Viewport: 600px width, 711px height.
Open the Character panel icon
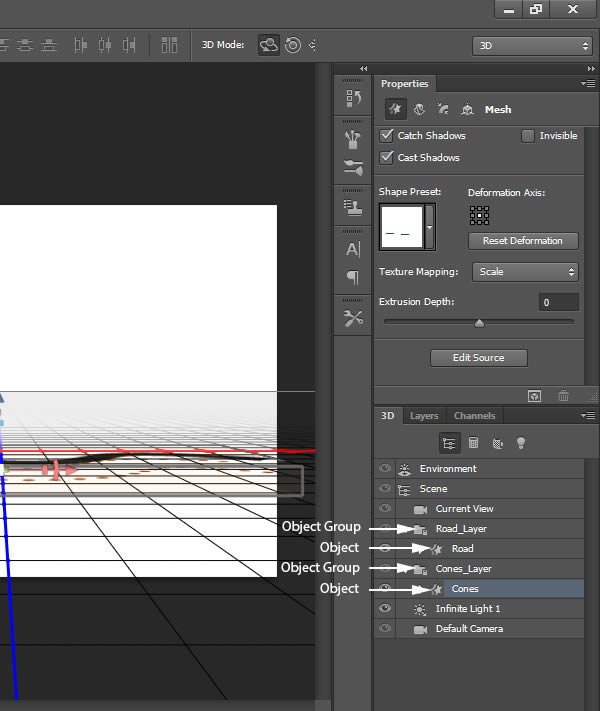click(353, 249)
